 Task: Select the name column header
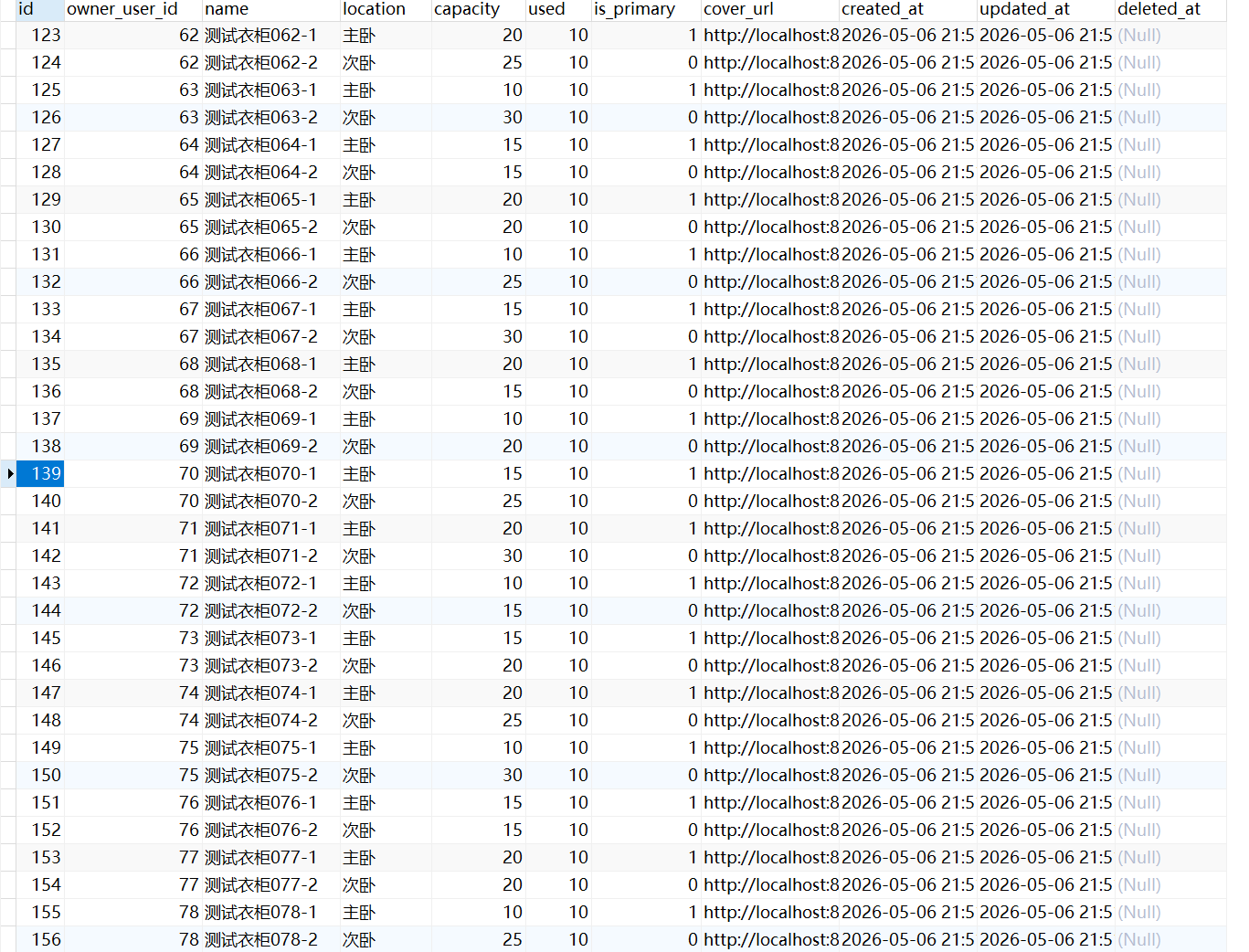(270, 9)
